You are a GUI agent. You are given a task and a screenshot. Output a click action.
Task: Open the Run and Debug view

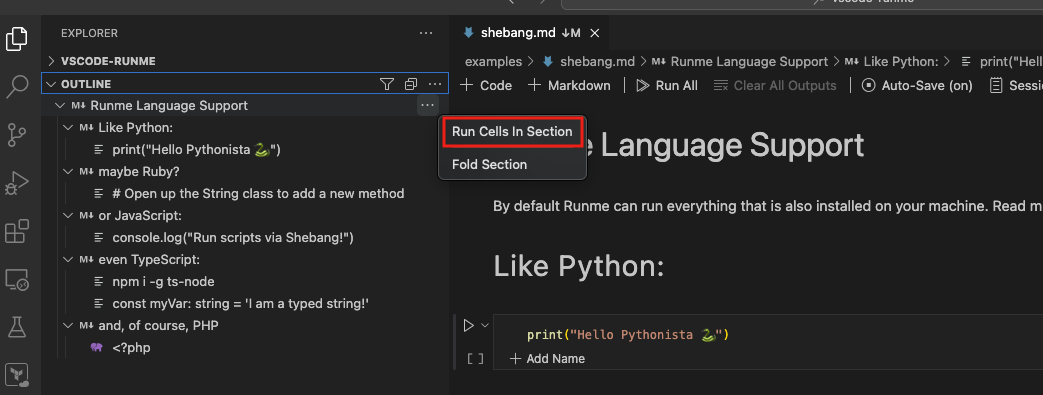tap(17, 183)
